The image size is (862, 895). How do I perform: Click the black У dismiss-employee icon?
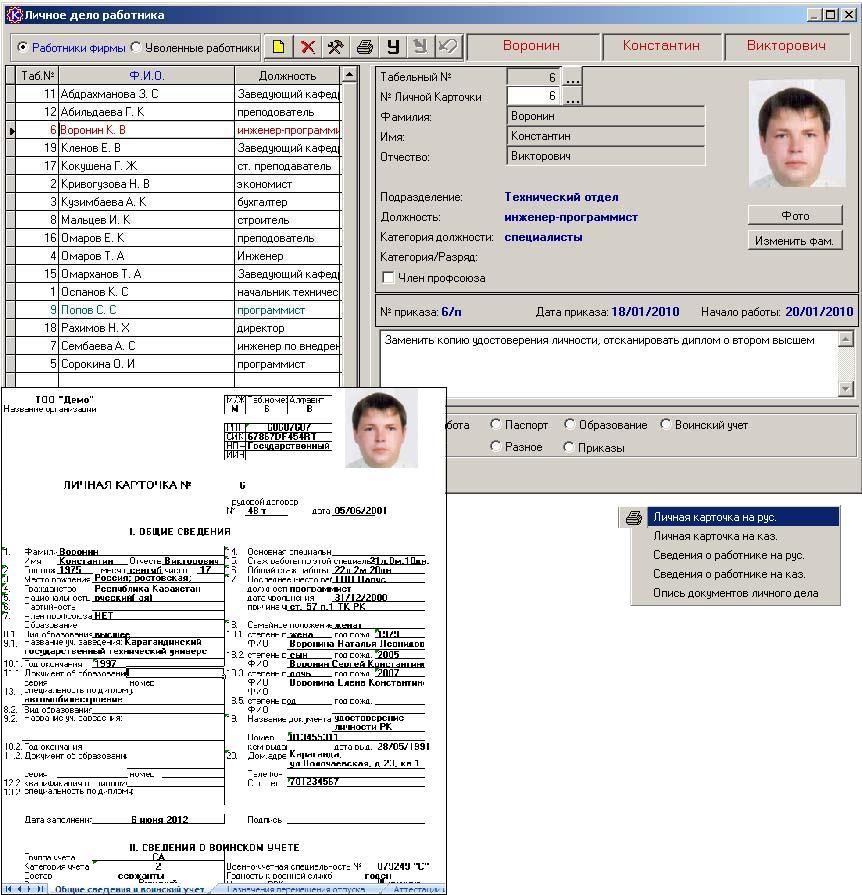click(x=393, y=47)
